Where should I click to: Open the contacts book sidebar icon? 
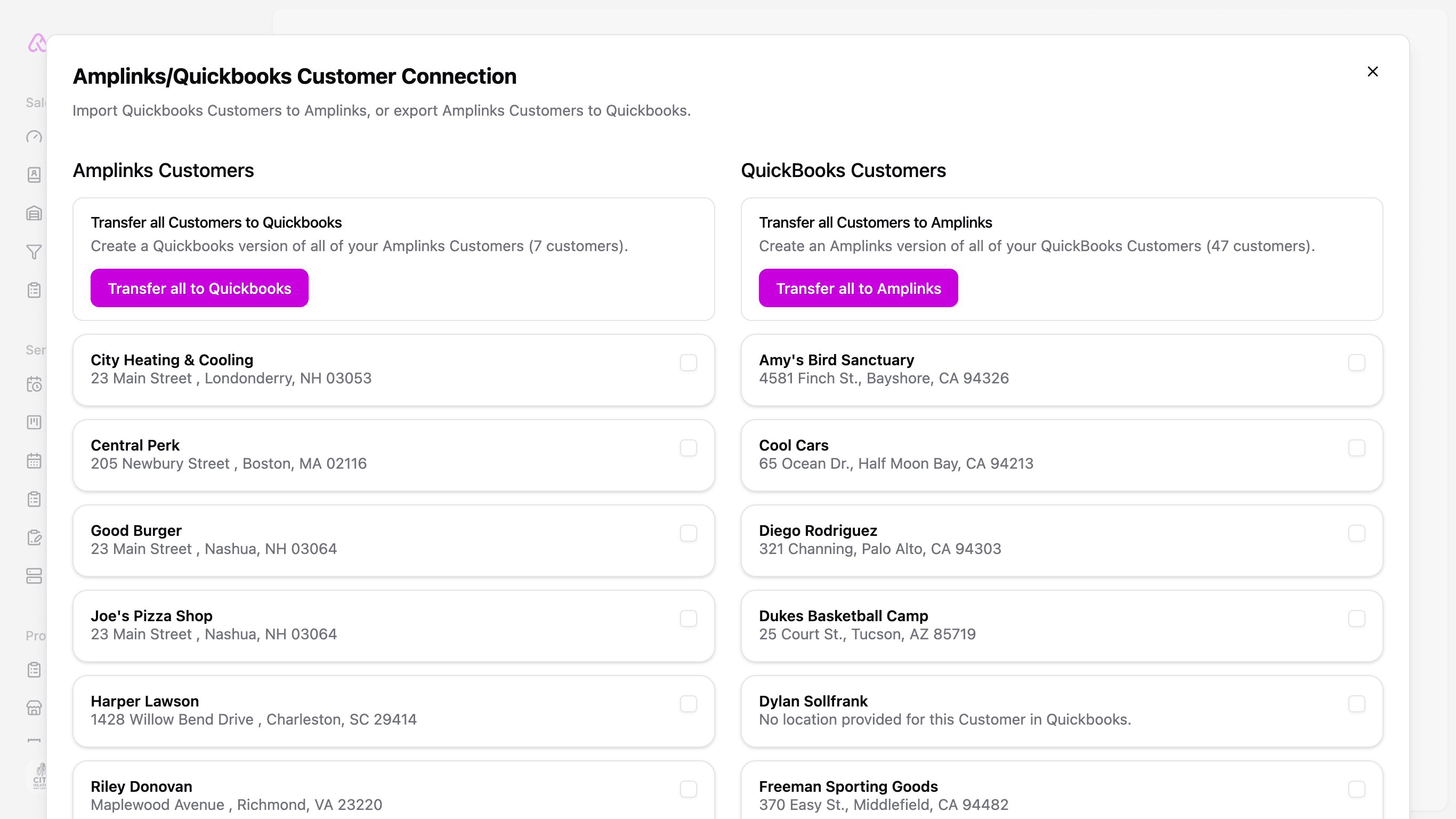(x=34, y=175)
